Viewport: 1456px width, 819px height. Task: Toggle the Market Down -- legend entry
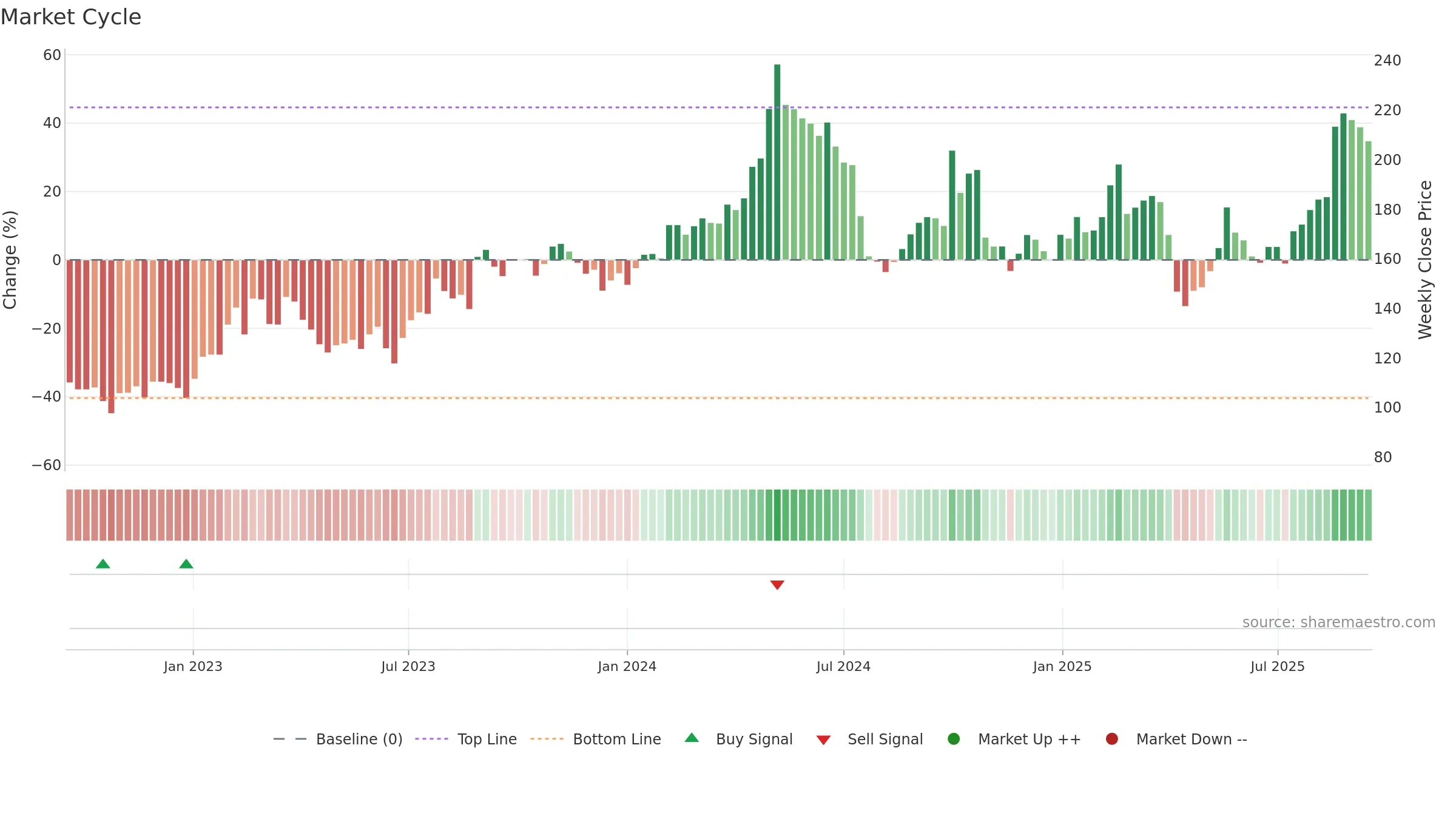click(1176, 739)
